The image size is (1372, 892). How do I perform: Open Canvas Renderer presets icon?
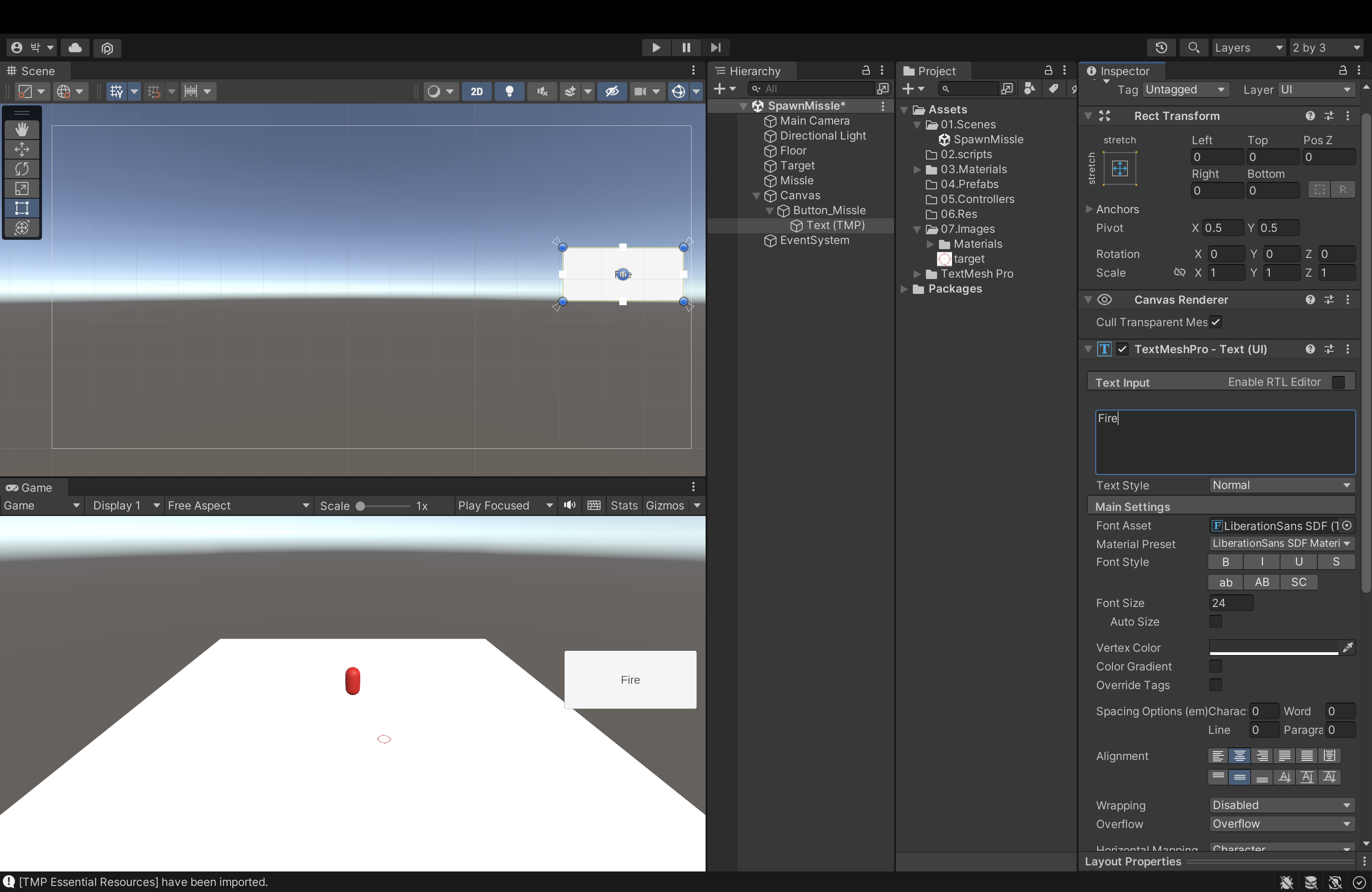1329,300
